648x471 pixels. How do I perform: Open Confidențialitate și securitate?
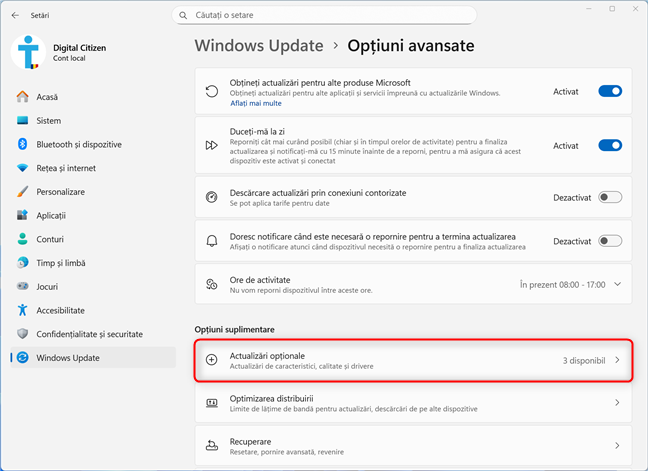pyautogui.click(x=93, y=334)
